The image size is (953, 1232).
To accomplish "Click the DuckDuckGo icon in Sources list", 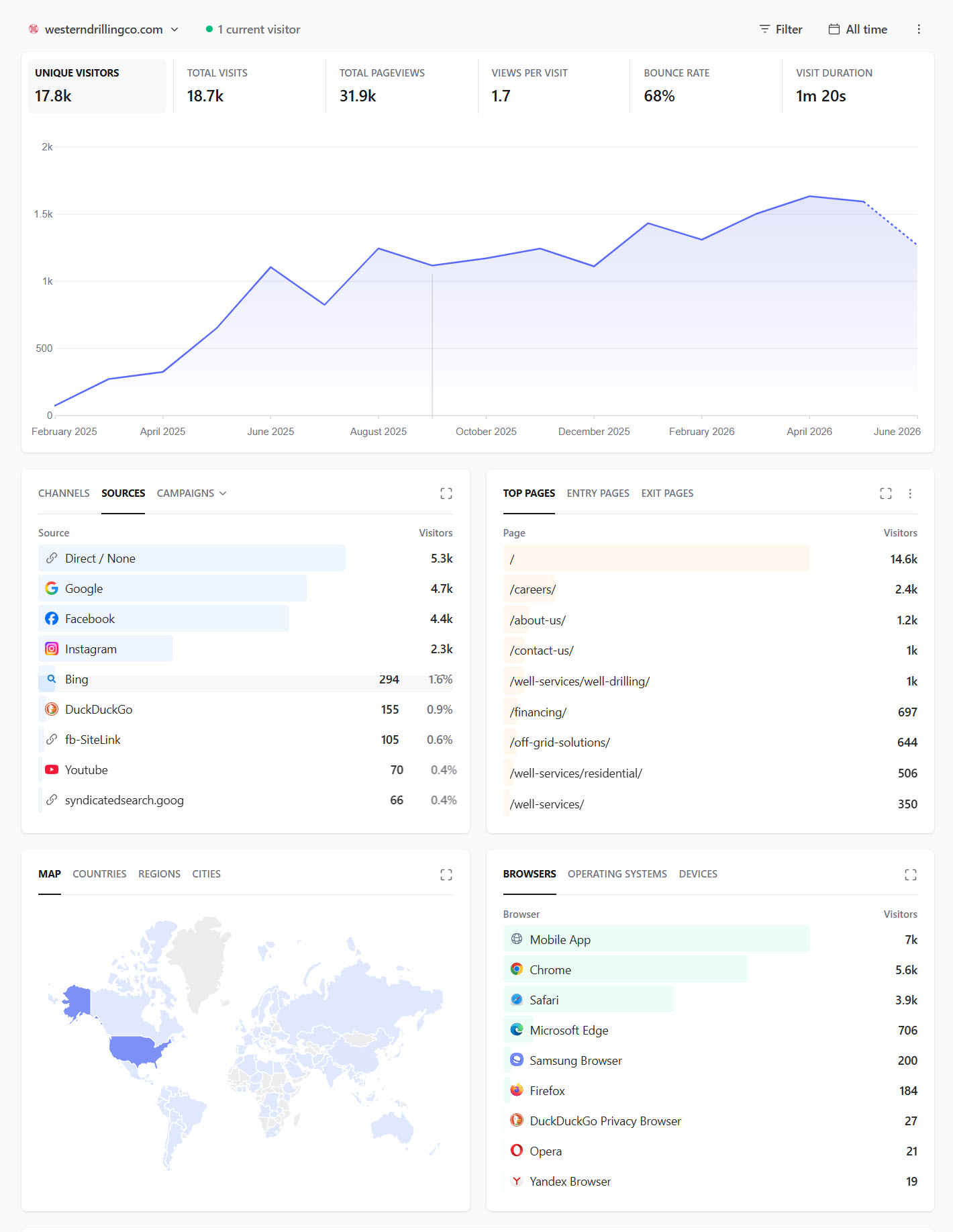I will [x=52, y=709].
